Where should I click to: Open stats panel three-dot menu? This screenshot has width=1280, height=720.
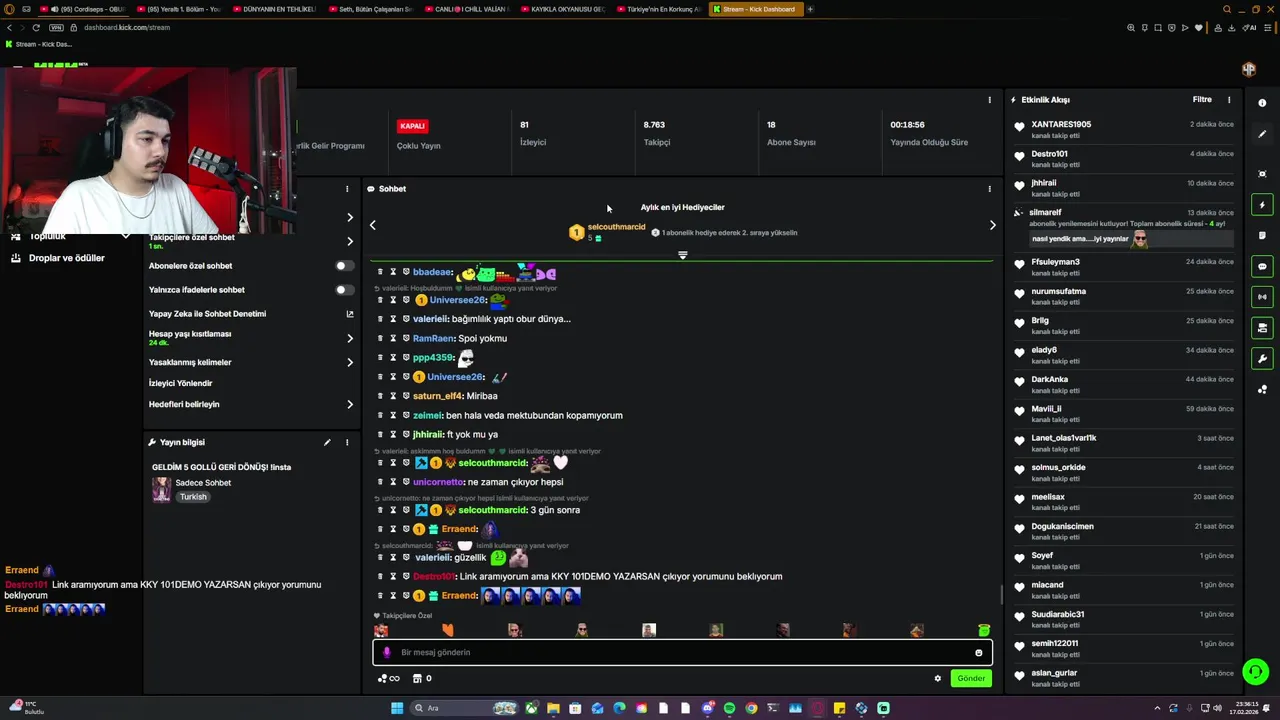[x=989, y=100]
